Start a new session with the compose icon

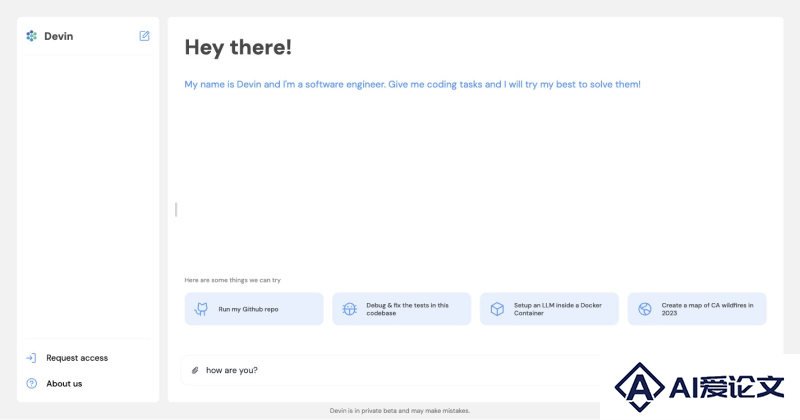pos(144,36)
